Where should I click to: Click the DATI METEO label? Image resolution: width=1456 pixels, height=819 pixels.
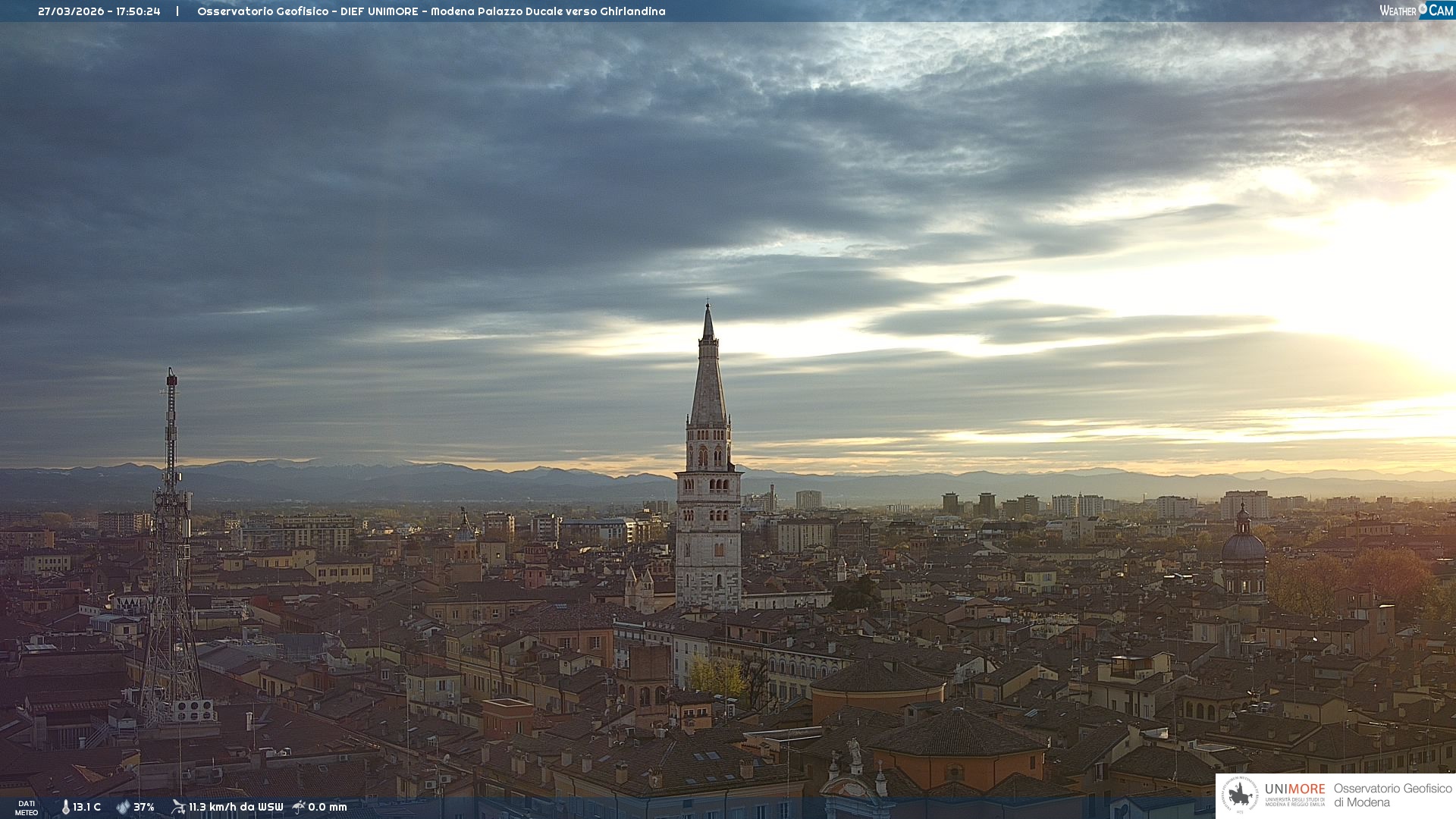(27, 808)
